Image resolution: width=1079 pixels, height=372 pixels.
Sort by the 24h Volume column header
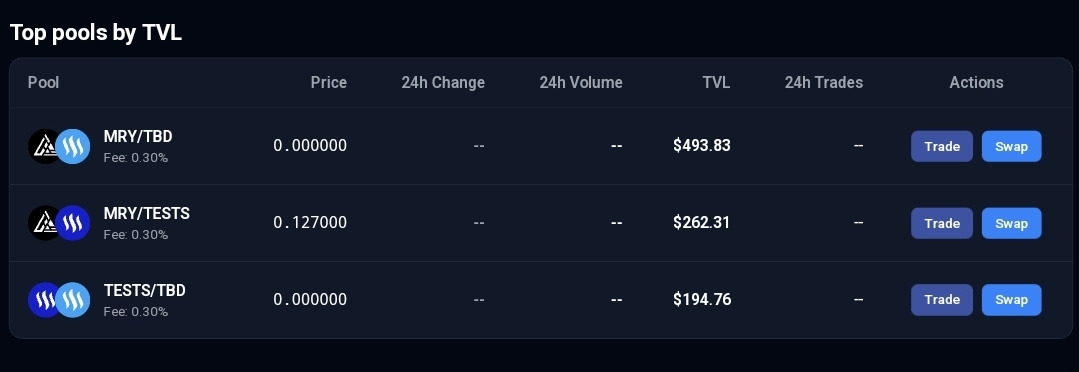tap(581, 83)
